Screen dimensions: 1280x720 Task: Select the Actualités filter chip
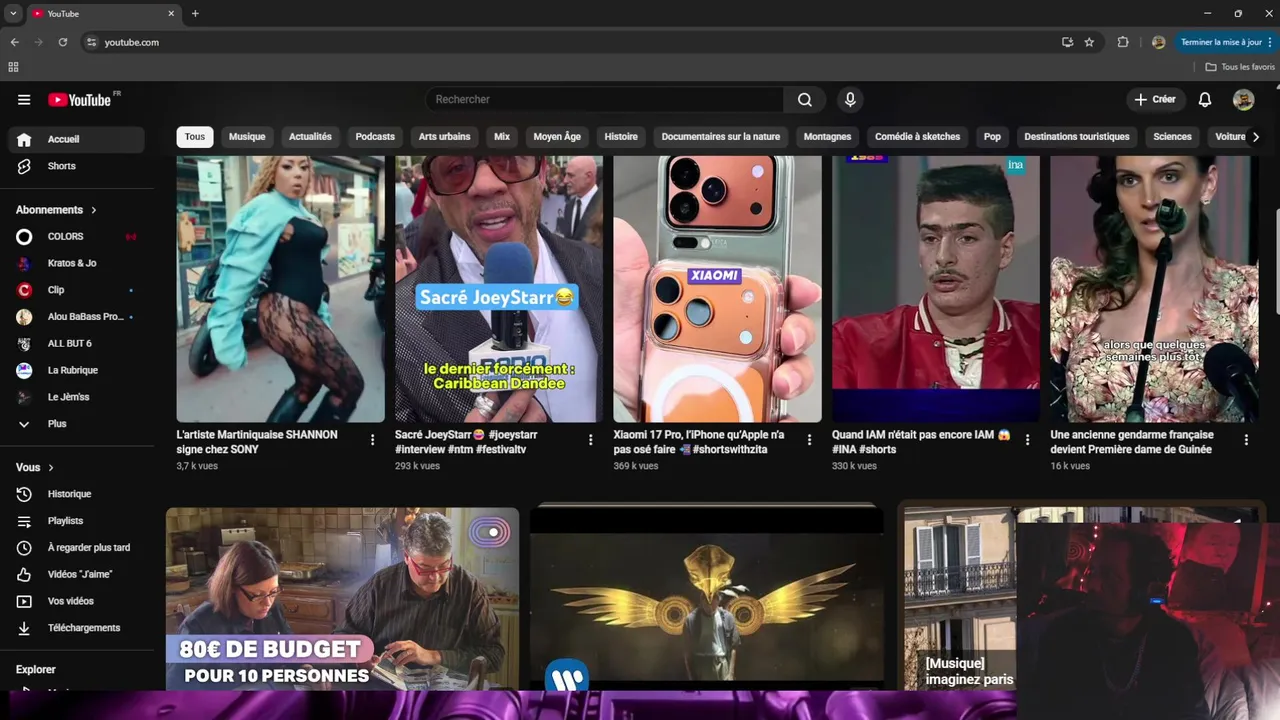[310, 137]
